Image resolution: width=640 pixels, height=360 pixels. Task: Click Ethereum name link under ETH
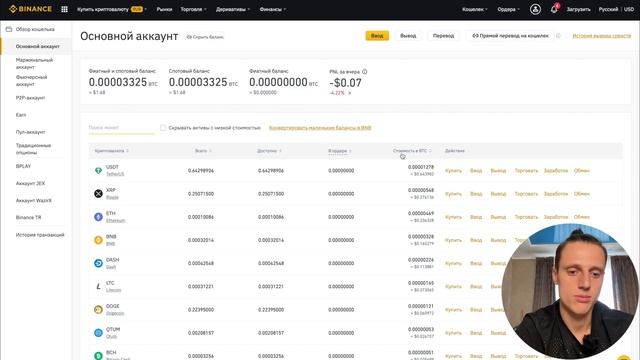[x=116, y=221]
